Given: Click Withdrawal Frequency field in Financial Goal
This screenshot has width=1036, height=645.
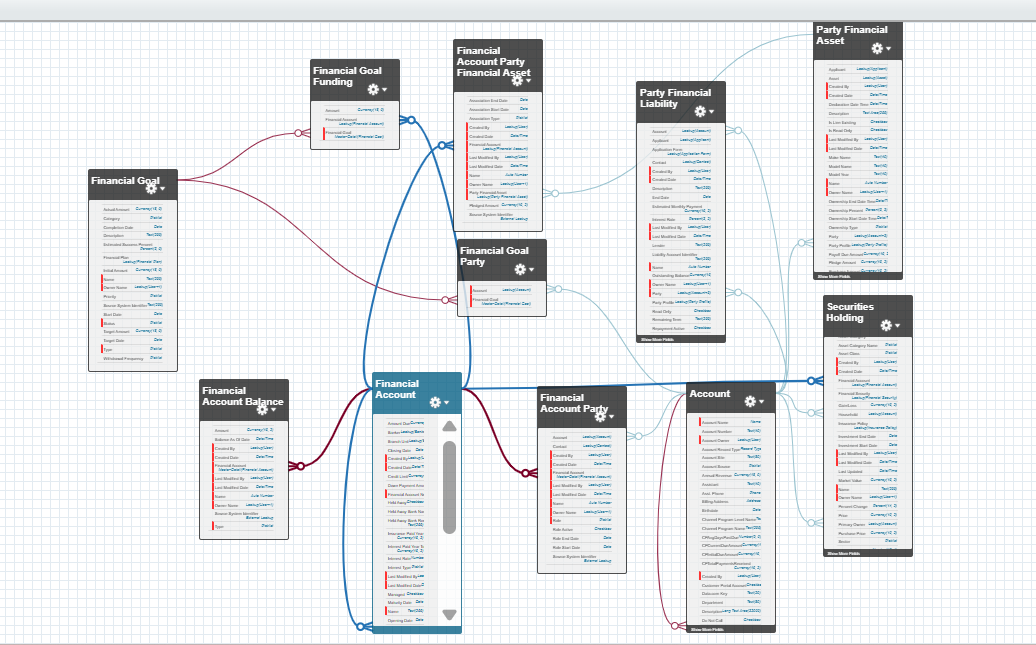Looking at the screenshot, I should click(133, 358).
